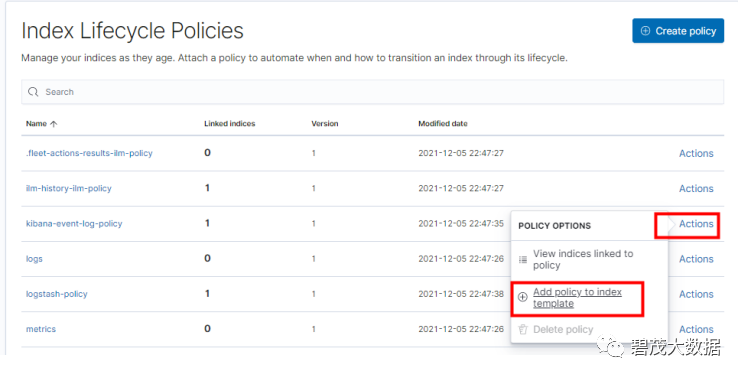Create a new lifecycle policy
Screen dimensions: 744x379
[678, 31]
